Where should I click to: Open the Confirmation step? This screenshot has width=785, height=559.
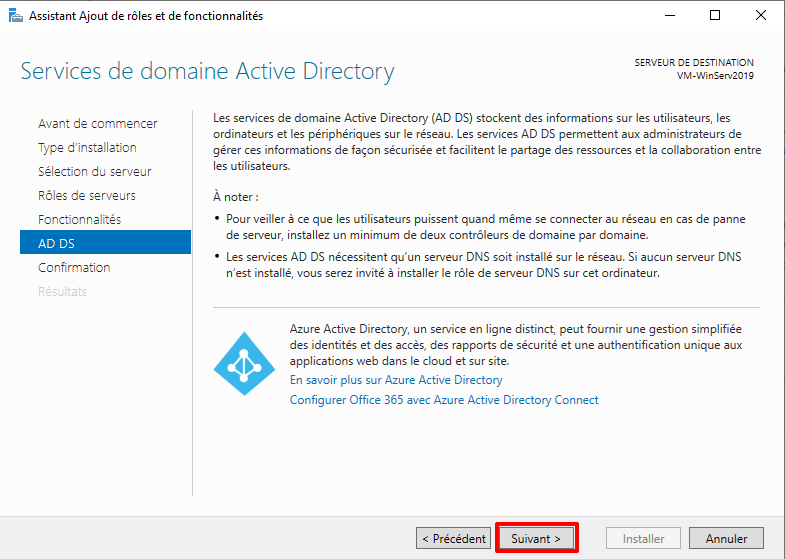pyautogui.click(x=74, y=268)
